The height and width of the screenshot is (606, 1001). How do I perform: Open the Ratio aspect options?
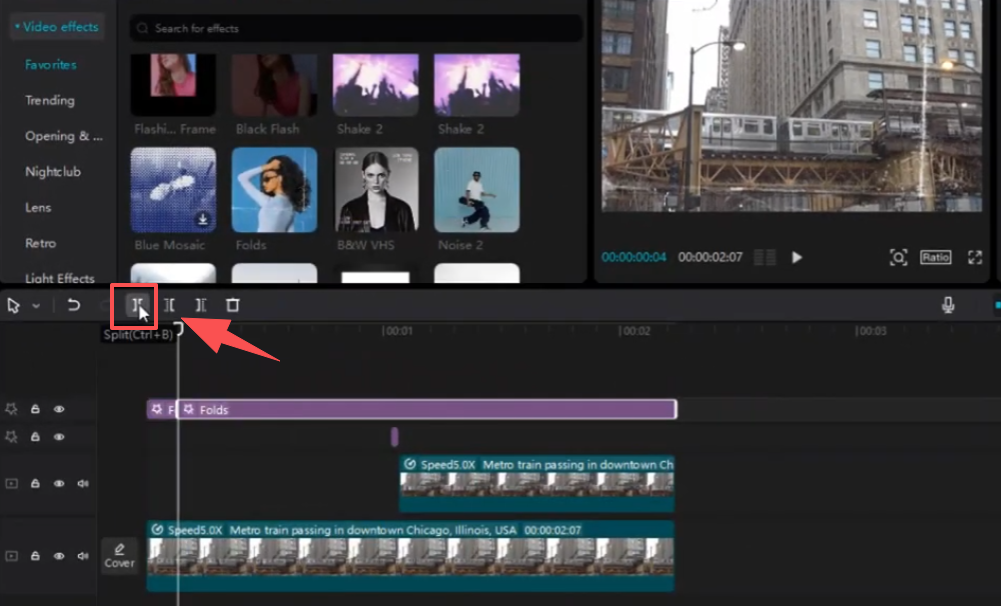pos(935,257)
